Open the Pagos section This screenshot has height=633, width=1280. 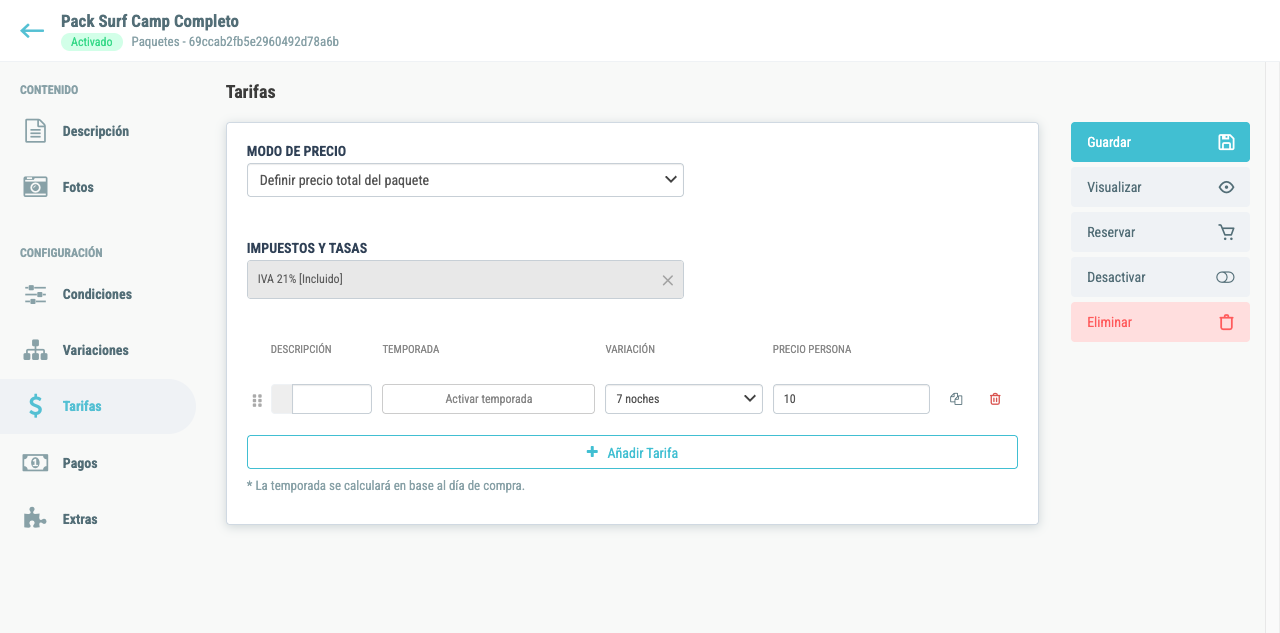(x=80, y=463)
